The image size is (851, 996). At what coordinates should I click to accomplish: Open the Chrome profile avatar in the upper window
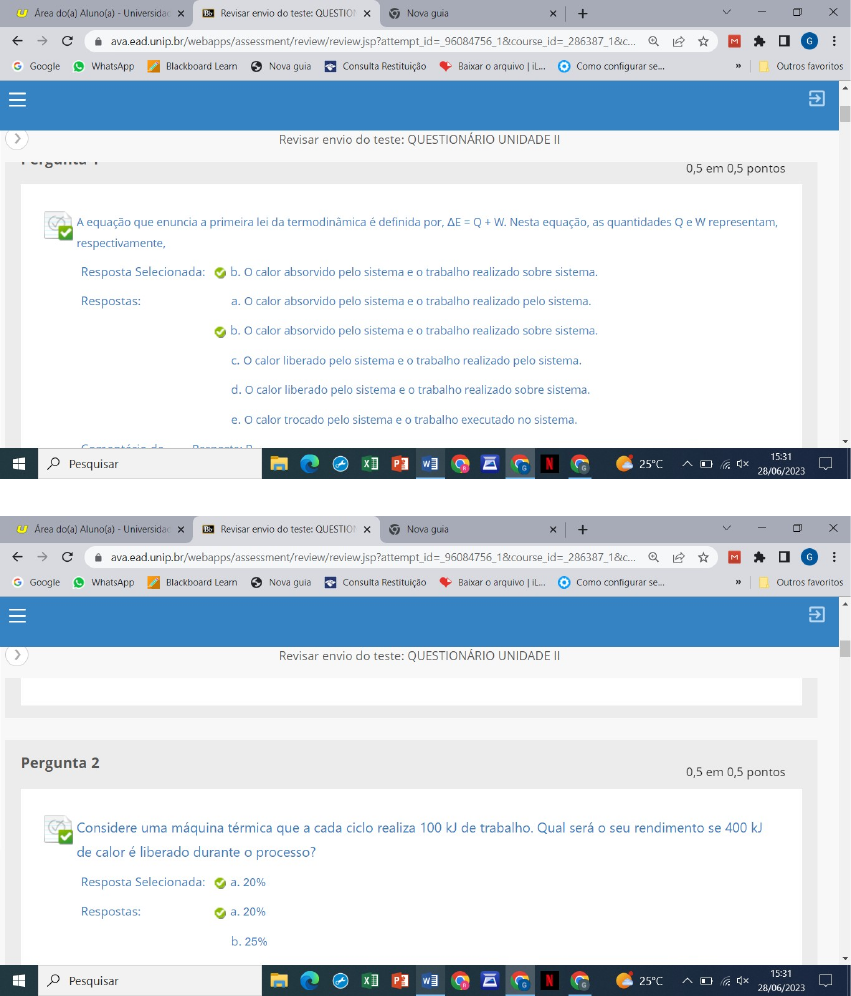tap(809, 41)
